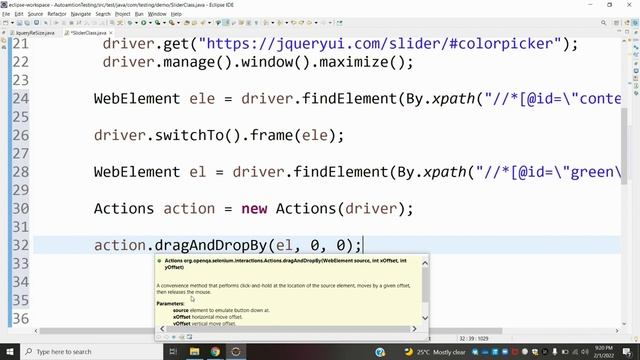The width and height of the screenshot is (640, 360).
Task: Click the Show in Javadoc View icon in the popup
Action: coord(174,337)
